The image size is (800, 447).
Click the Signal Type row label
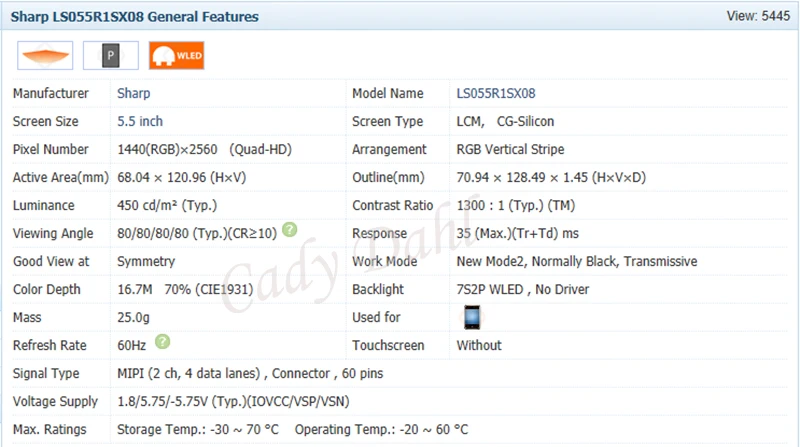(46, 374)
